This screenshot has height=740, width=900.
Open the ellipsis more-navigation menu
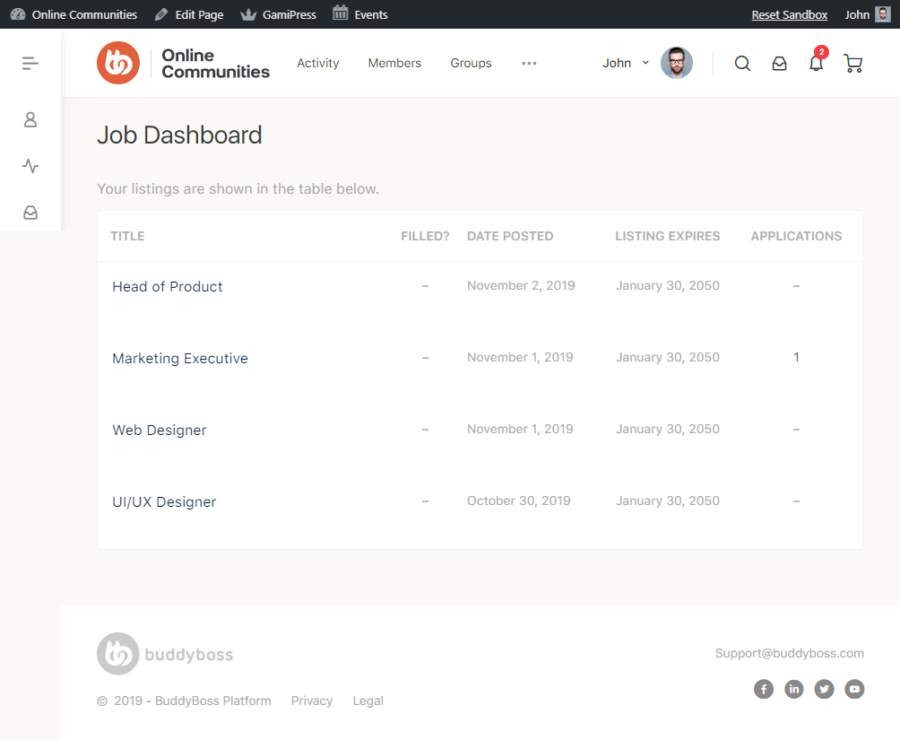pos(528,63)
